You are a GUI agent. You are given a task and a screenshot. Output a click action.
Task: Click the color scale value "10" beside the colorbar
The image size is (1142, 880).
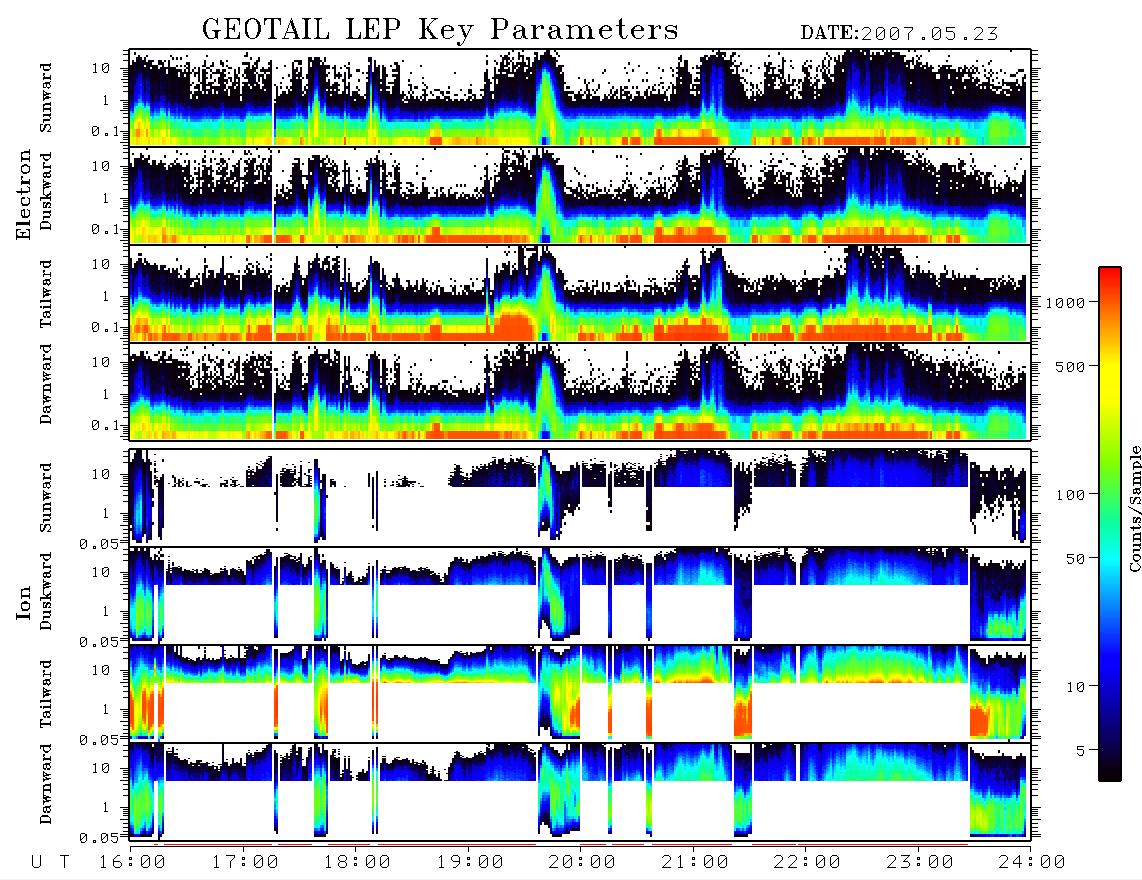1075,687
